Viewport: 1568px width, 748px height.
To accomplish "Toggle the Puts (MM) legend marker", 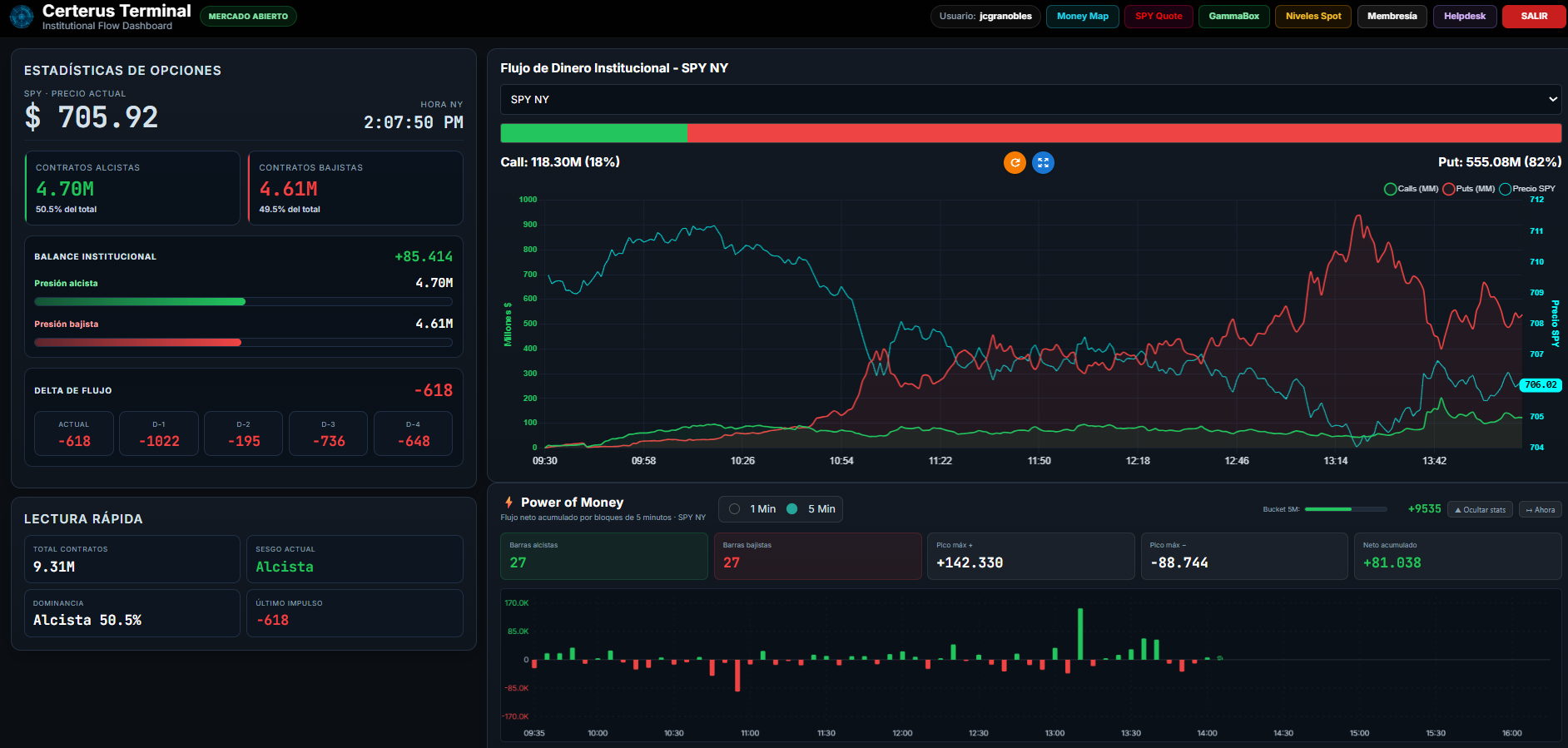I will coord(1448,189).
